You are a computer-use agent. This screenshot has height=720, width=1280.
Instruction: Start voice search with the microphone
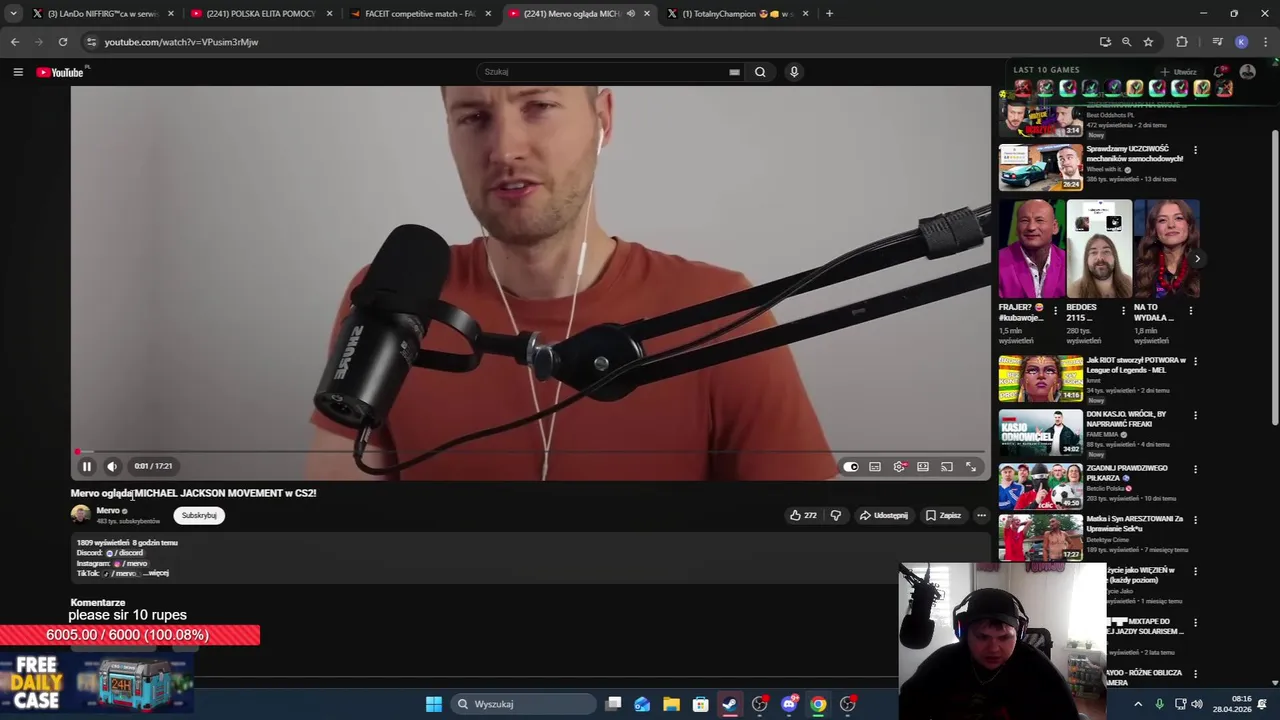coord(794,72)
